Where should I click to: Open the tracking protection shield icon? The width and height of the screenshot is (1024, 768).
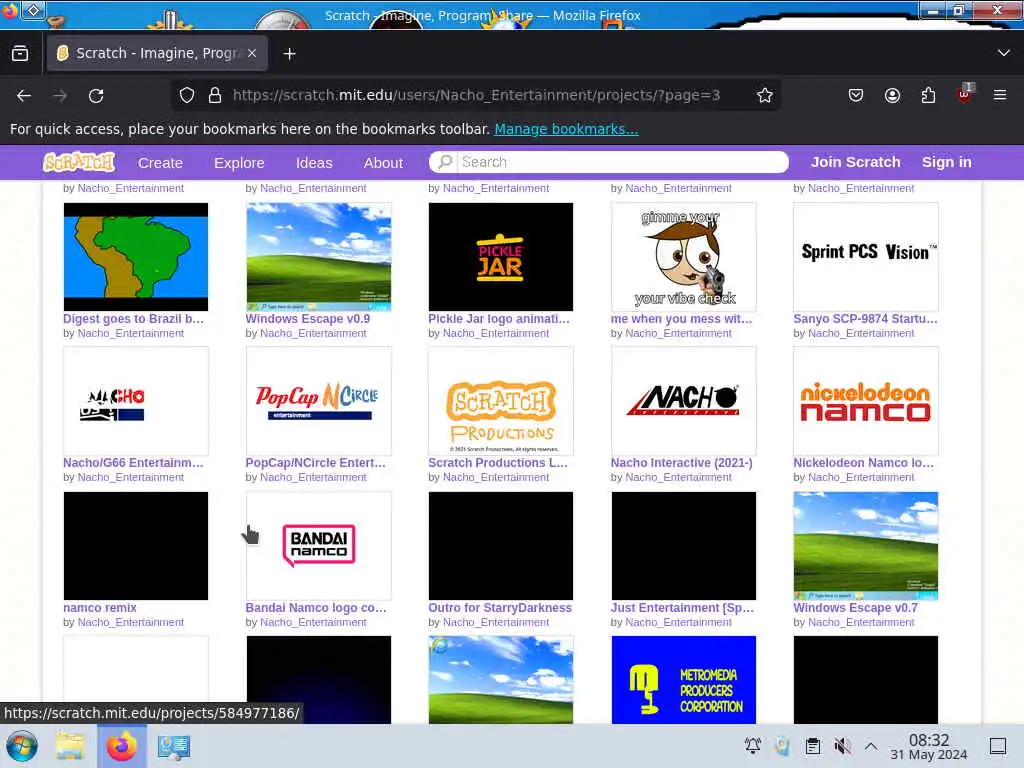(x=187, y=95)
